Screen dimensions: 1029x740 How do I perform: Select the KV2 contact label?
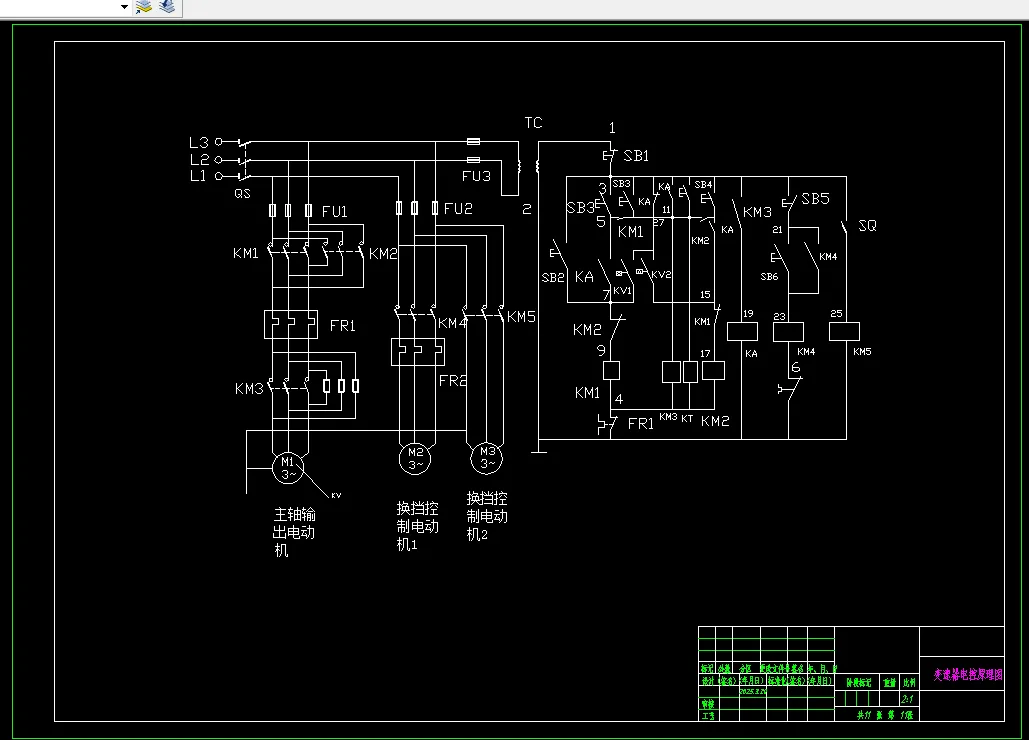coord(662,275)
